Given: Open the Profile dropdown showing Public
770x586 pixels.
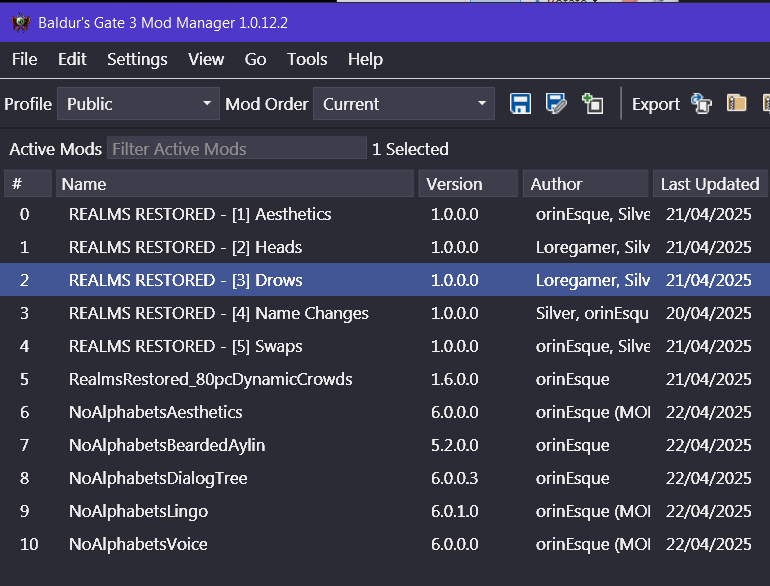Looking at the screenshot, I should click(x=138, y=104).
